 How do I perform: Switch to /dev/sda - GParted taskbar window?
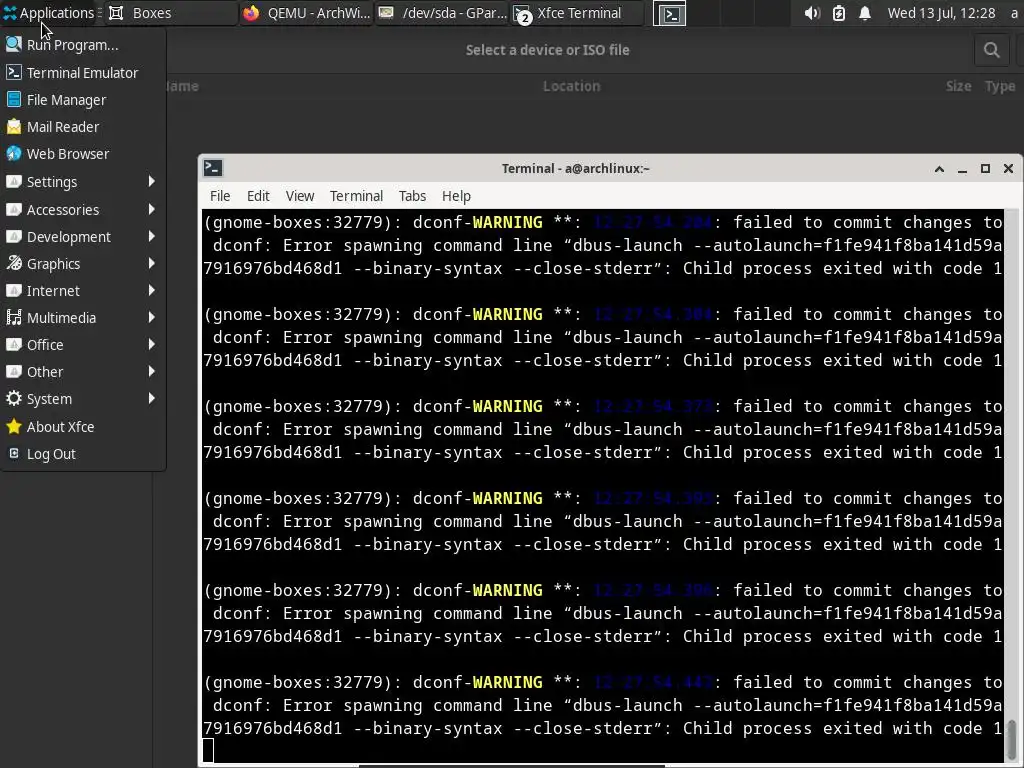point(441,12)
